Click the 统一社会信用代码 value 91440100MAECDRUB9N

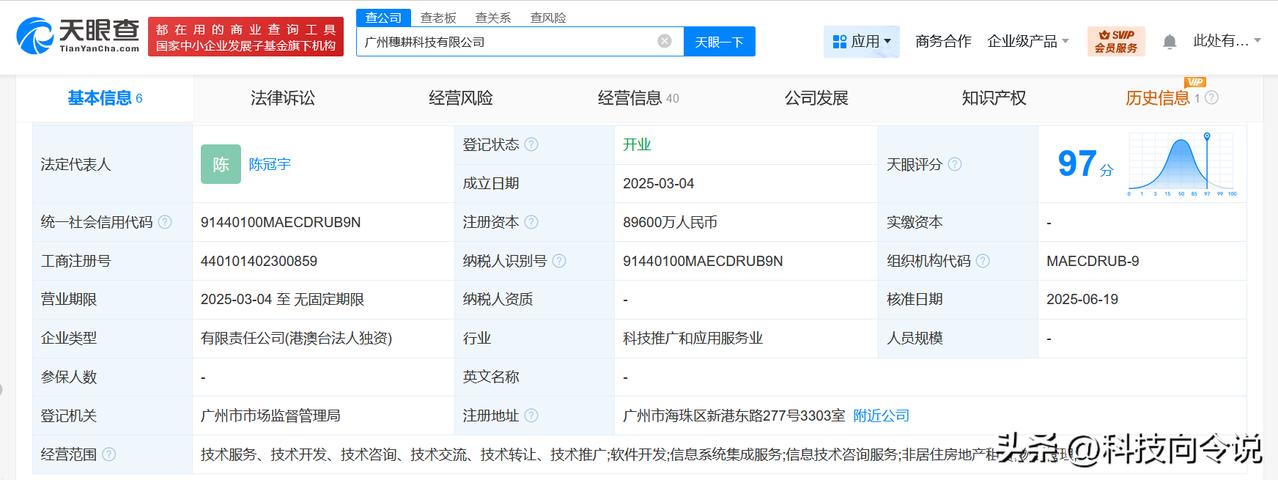(281, 222)
